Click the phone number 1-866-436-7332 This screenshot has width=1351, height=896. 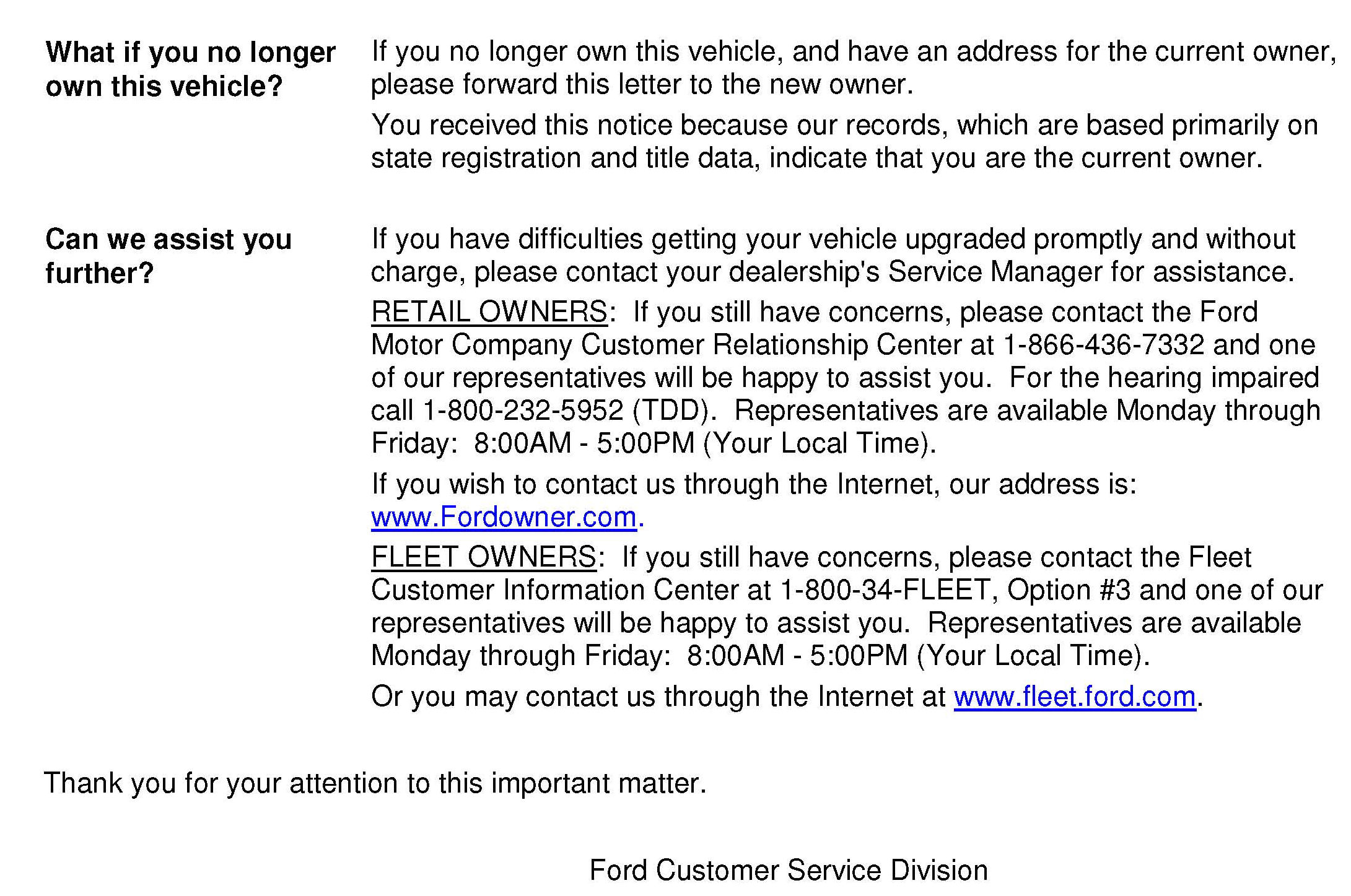point(1103,345)
